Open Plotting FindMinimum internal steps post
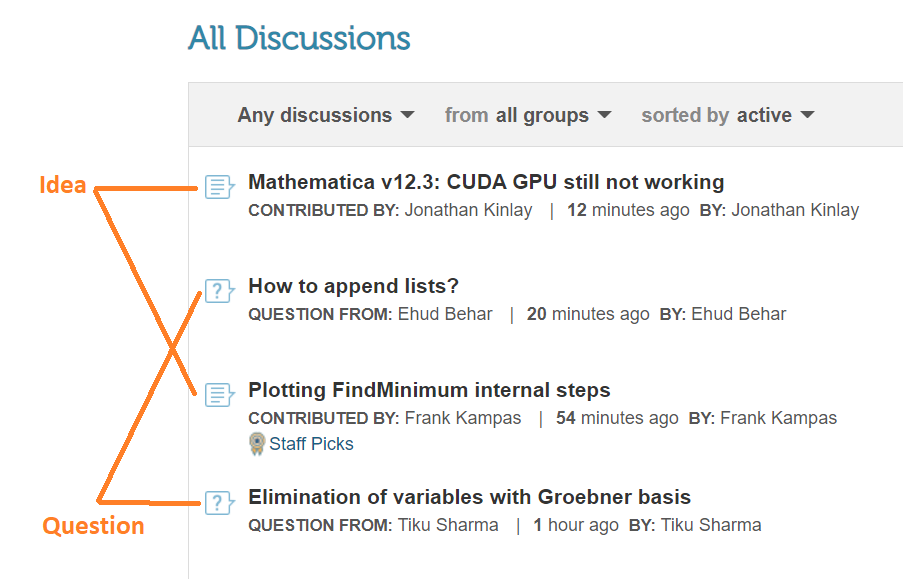This screenshot has width=903, height=579. click(x=429, y=390)
